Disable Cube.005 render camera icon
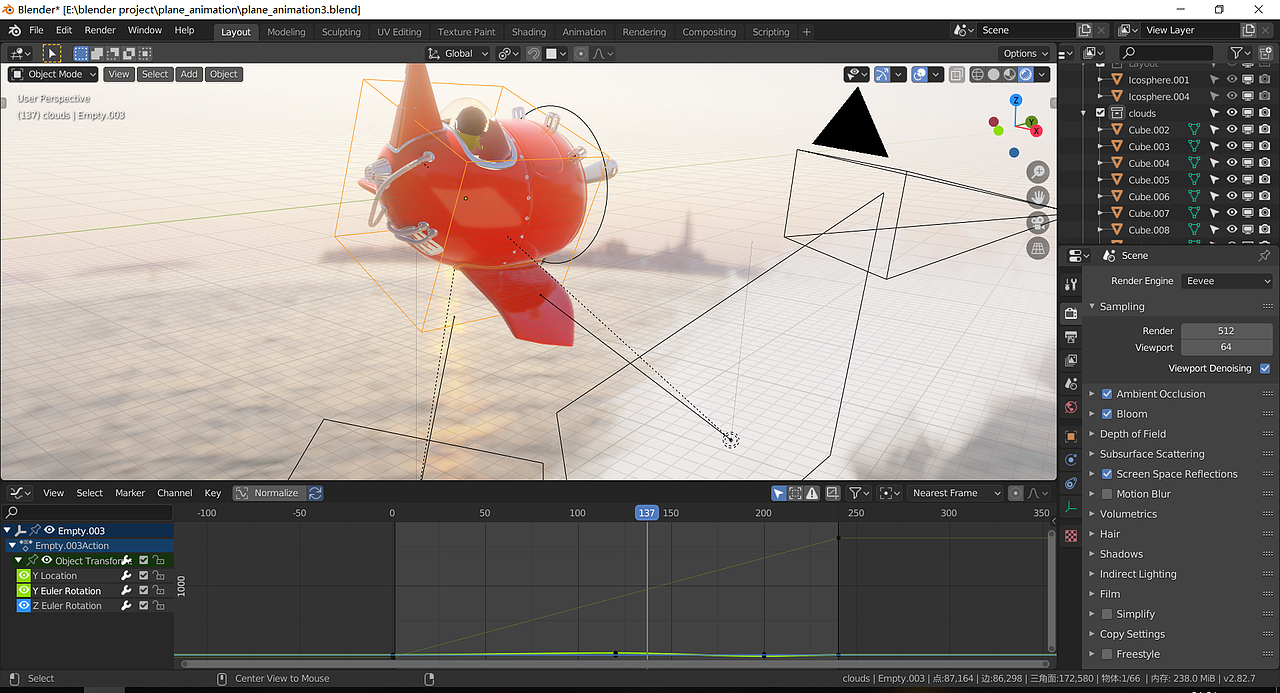The height and width of the screenshot is (693, 1280). tap(1265, 180)
